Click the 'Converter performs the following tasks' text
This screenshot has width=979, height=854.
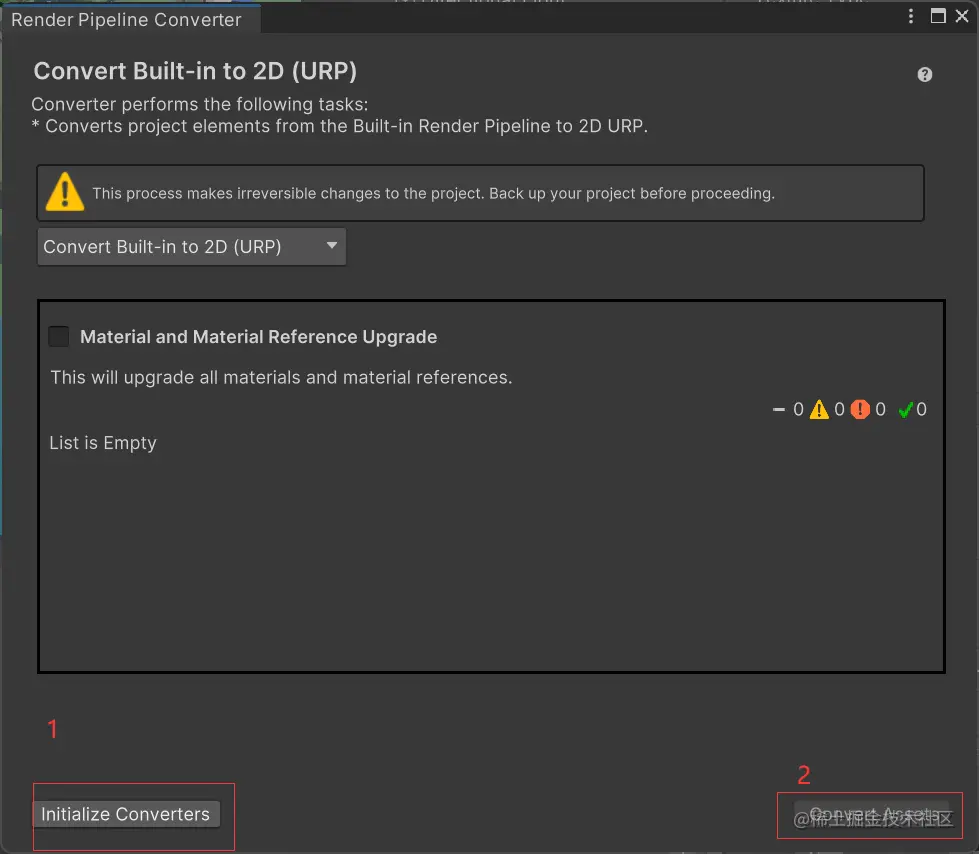200,104
